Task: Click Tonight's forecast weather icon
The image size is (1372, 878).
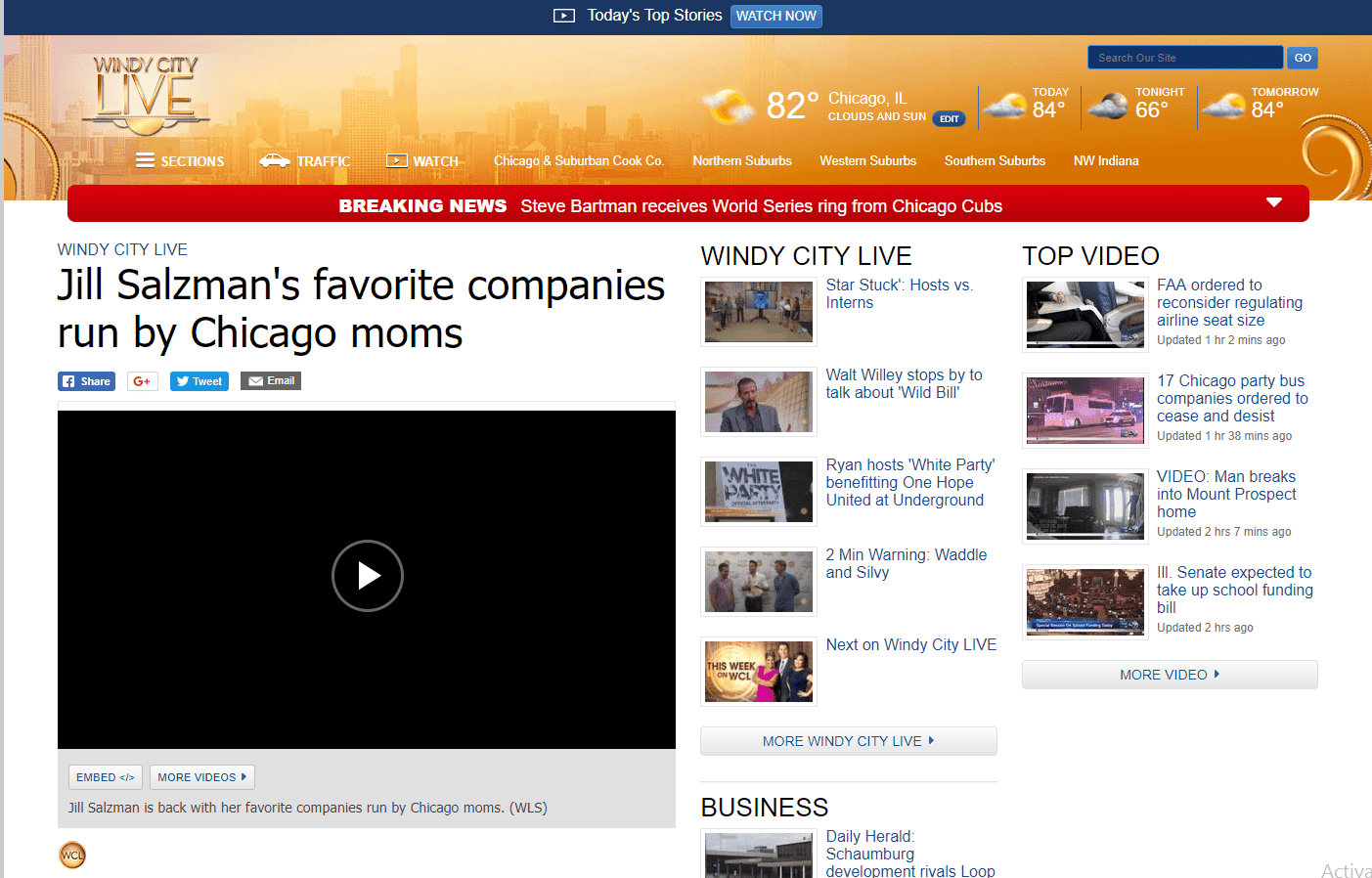Action: coord(1108,106)
